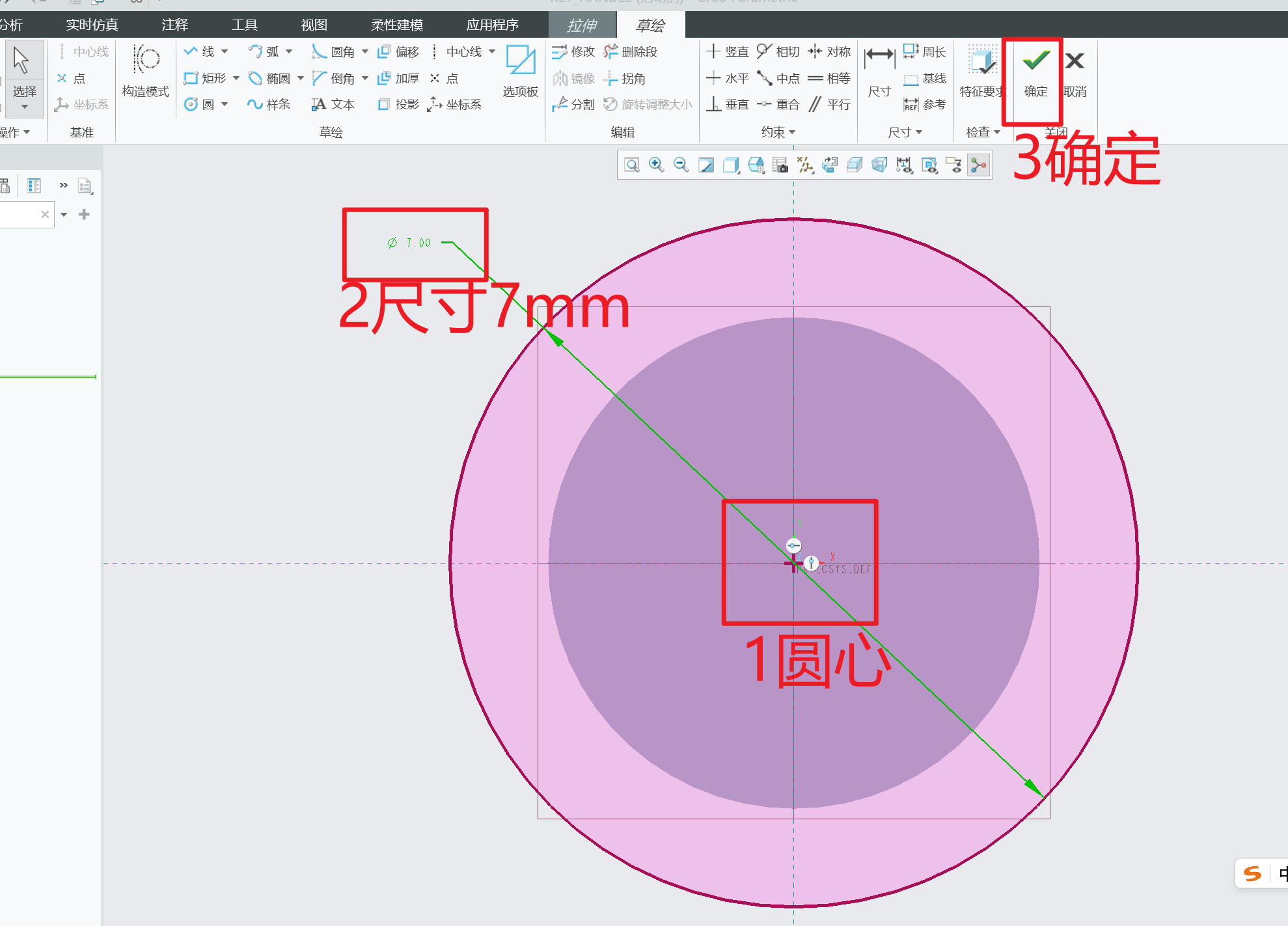Viewport: 1288px width, 926px height.
Task: Open the Fillet (圆角) dropdown arrow
Action: point(364,51)
